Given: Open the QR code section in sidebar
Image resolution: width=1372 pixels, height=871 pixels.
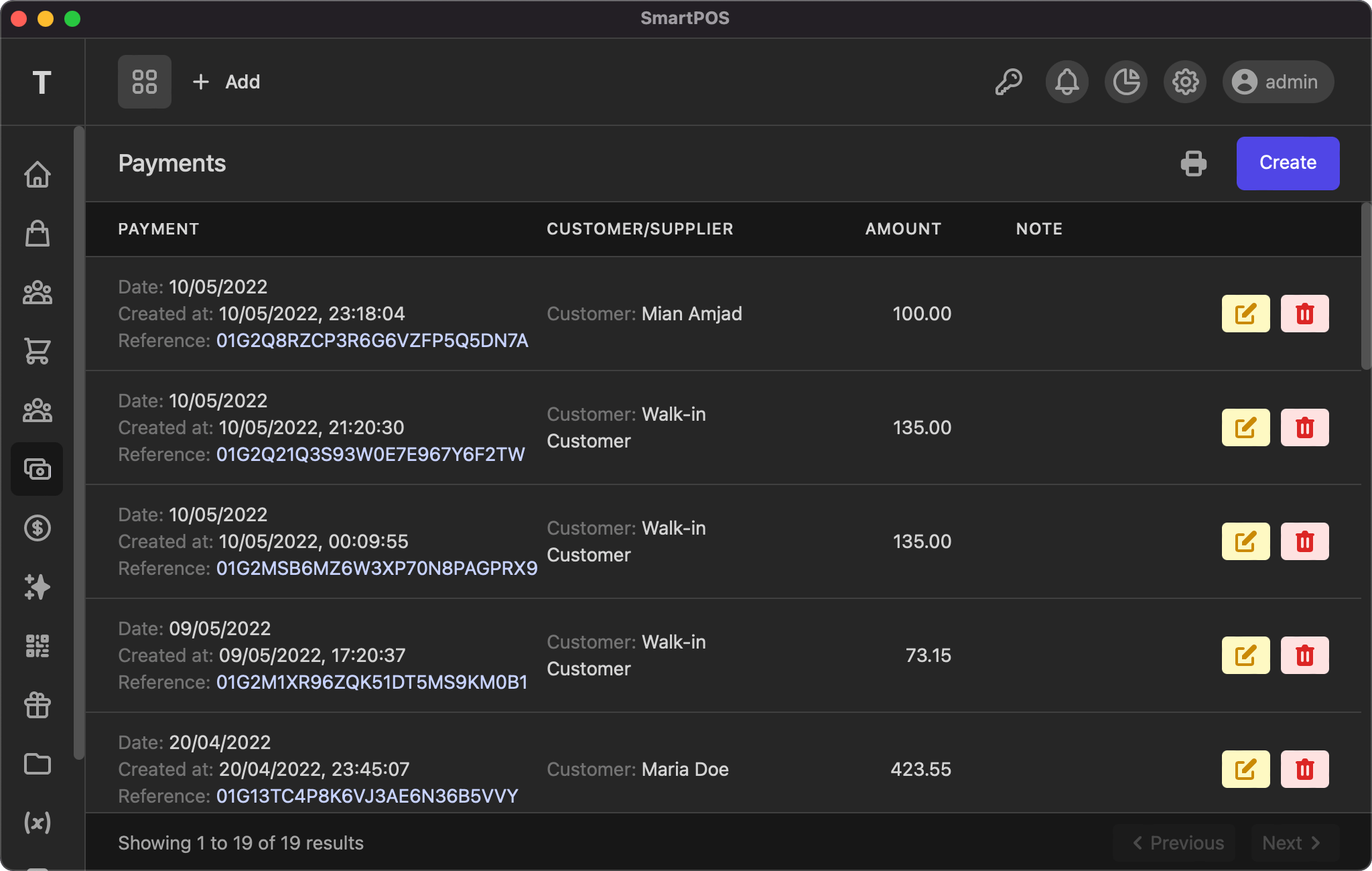Looking at the screenshot, I should click(x=38, y=647).
